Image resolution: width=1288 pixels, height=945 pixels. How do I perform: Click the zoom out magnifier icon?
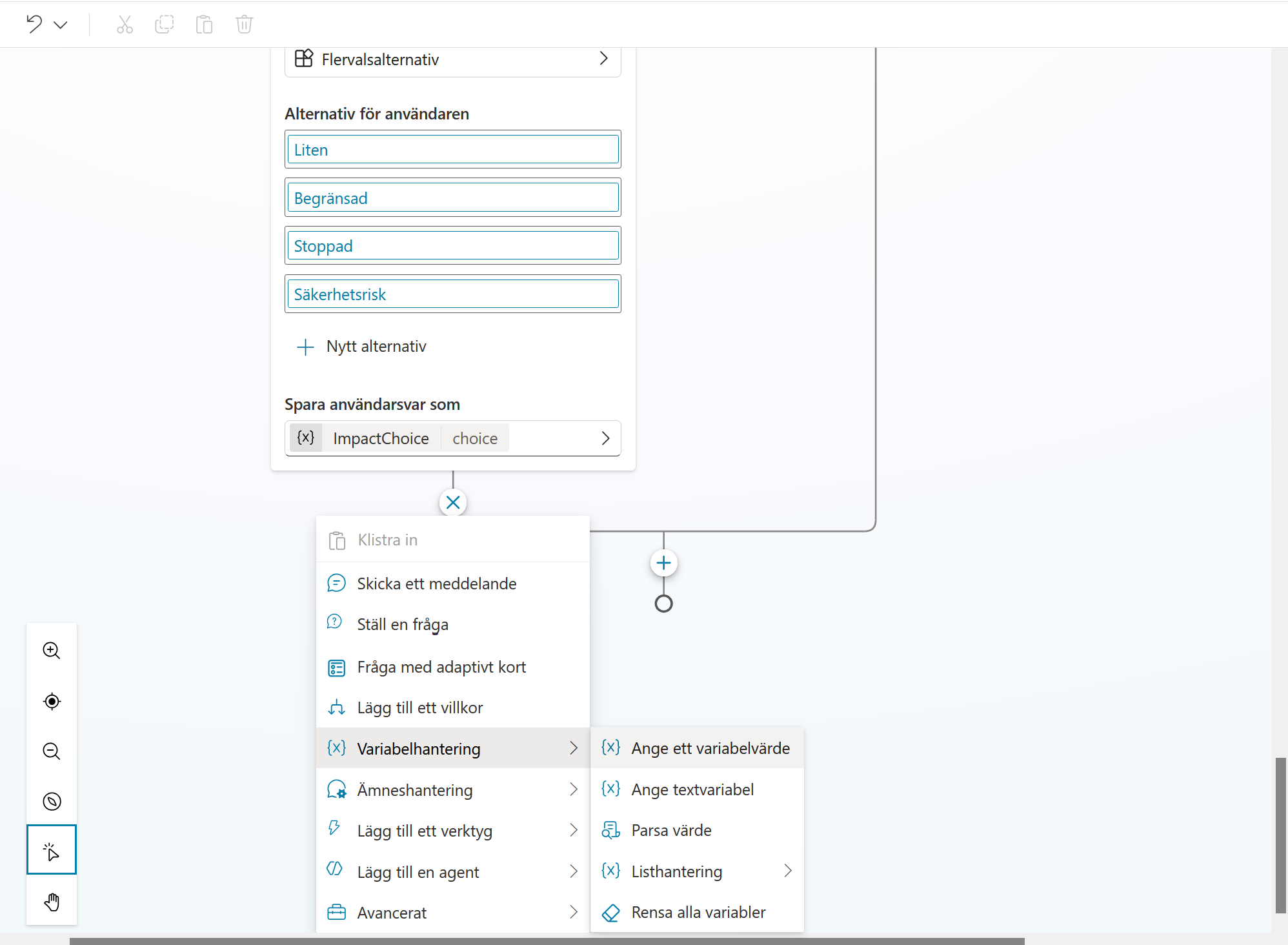pyautogui.click(x=52, y=751)
